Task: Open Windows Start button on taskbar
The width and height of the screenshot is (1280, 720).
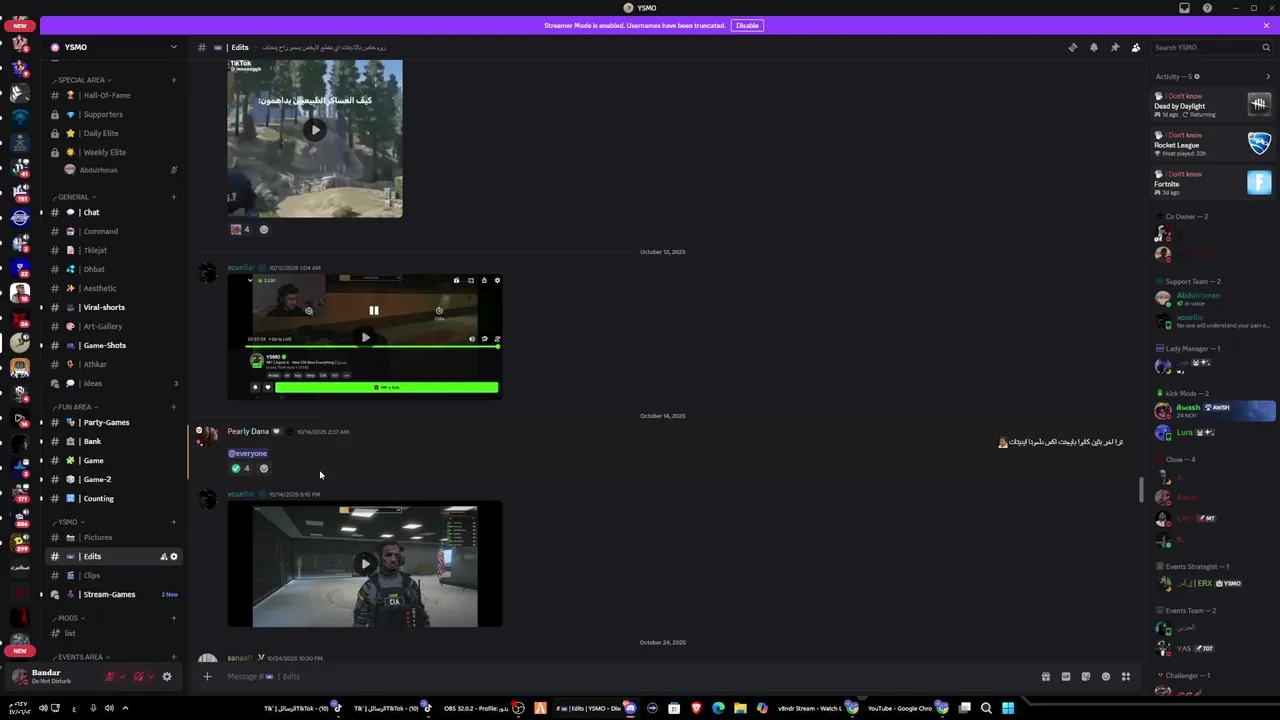Action: click(1008, 708)
